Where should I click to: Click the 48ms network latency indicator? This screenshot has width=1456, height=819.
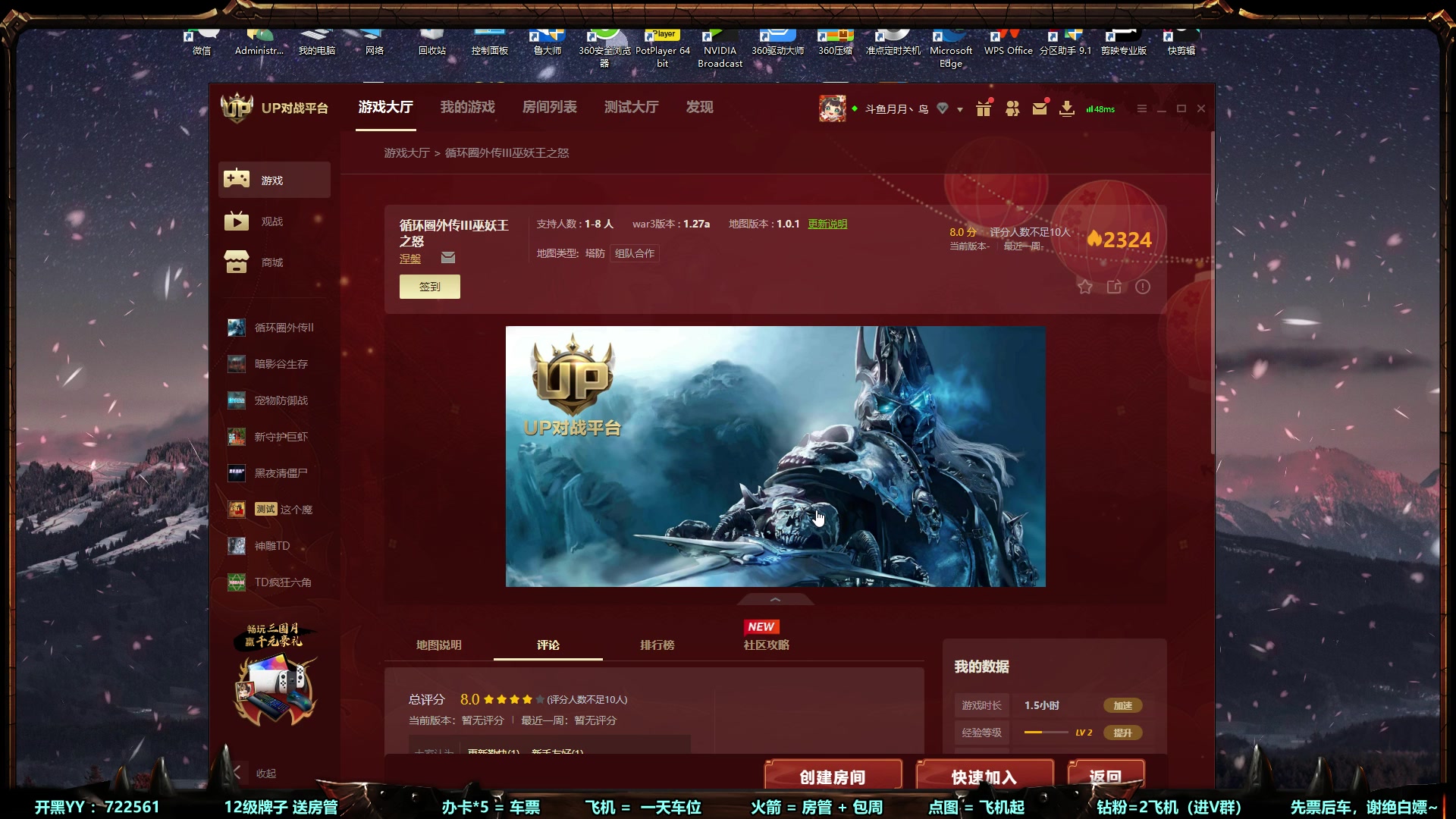[x=1100, y=109]
